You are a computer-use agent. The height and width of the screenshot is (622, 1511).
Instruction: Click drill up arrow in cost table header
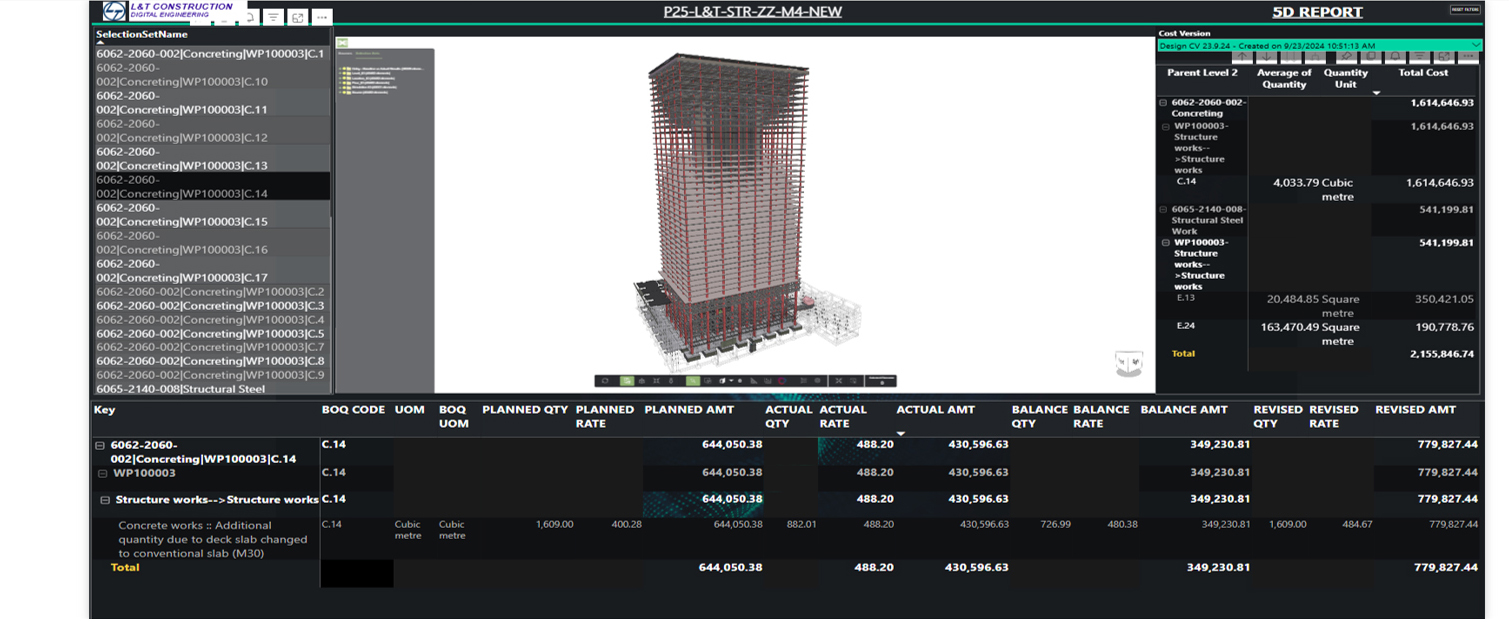[1241, 57]
